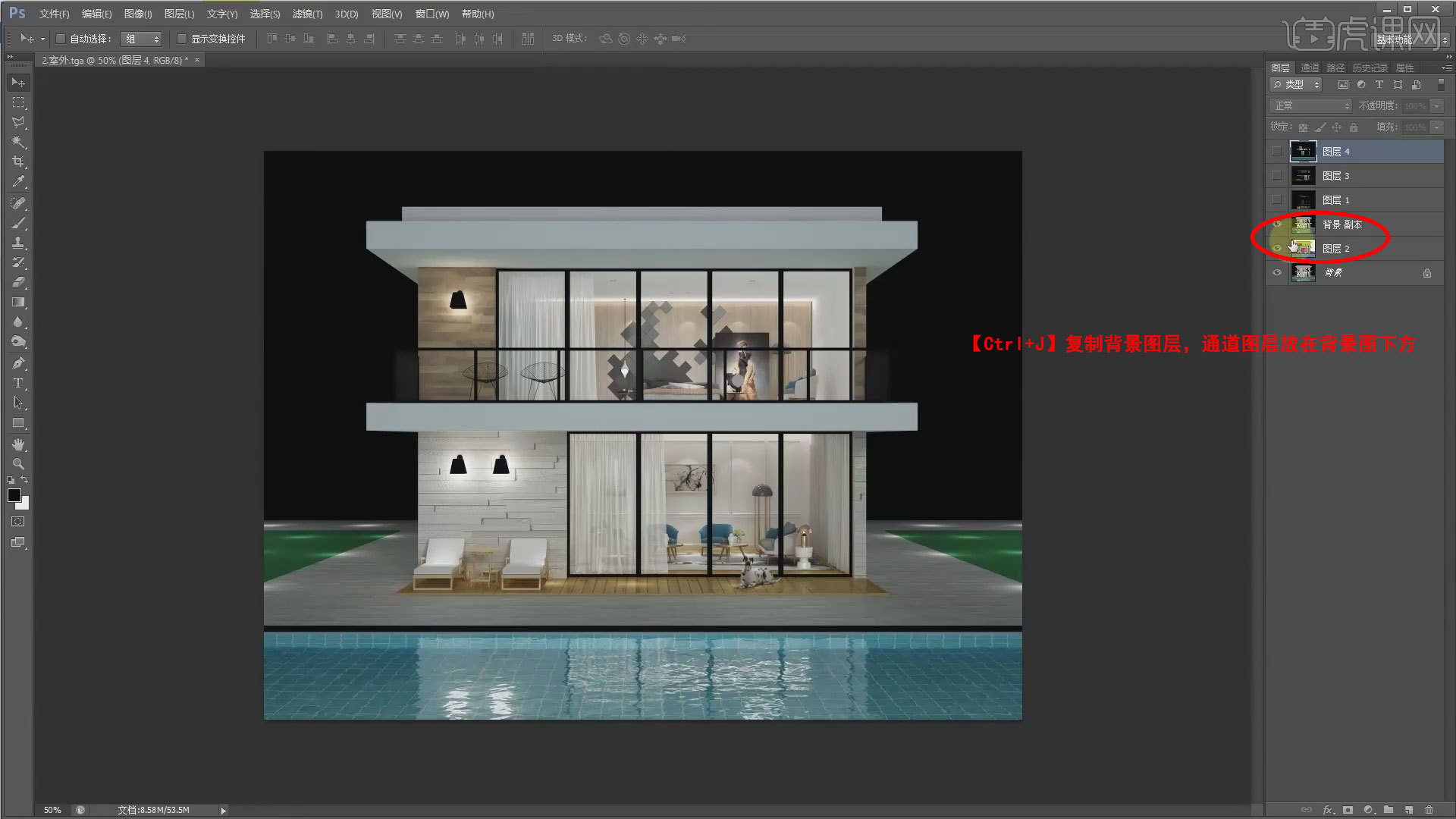Click the foreground color swatch
The width and height of the screenshot is (1456, 819).
[14, 495]
